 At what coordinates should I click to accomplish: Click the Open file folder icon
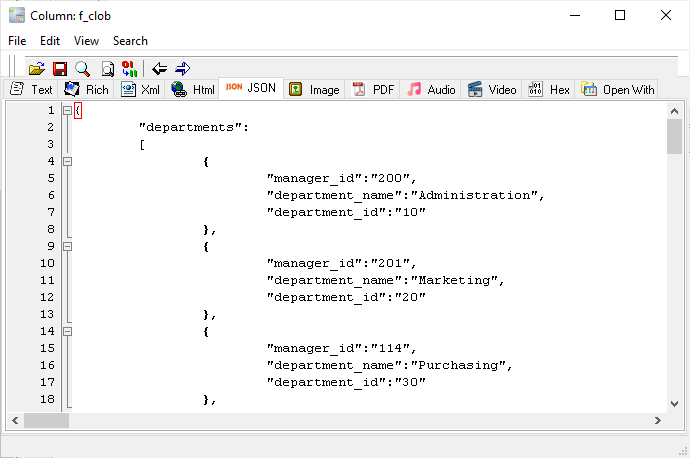37,69
